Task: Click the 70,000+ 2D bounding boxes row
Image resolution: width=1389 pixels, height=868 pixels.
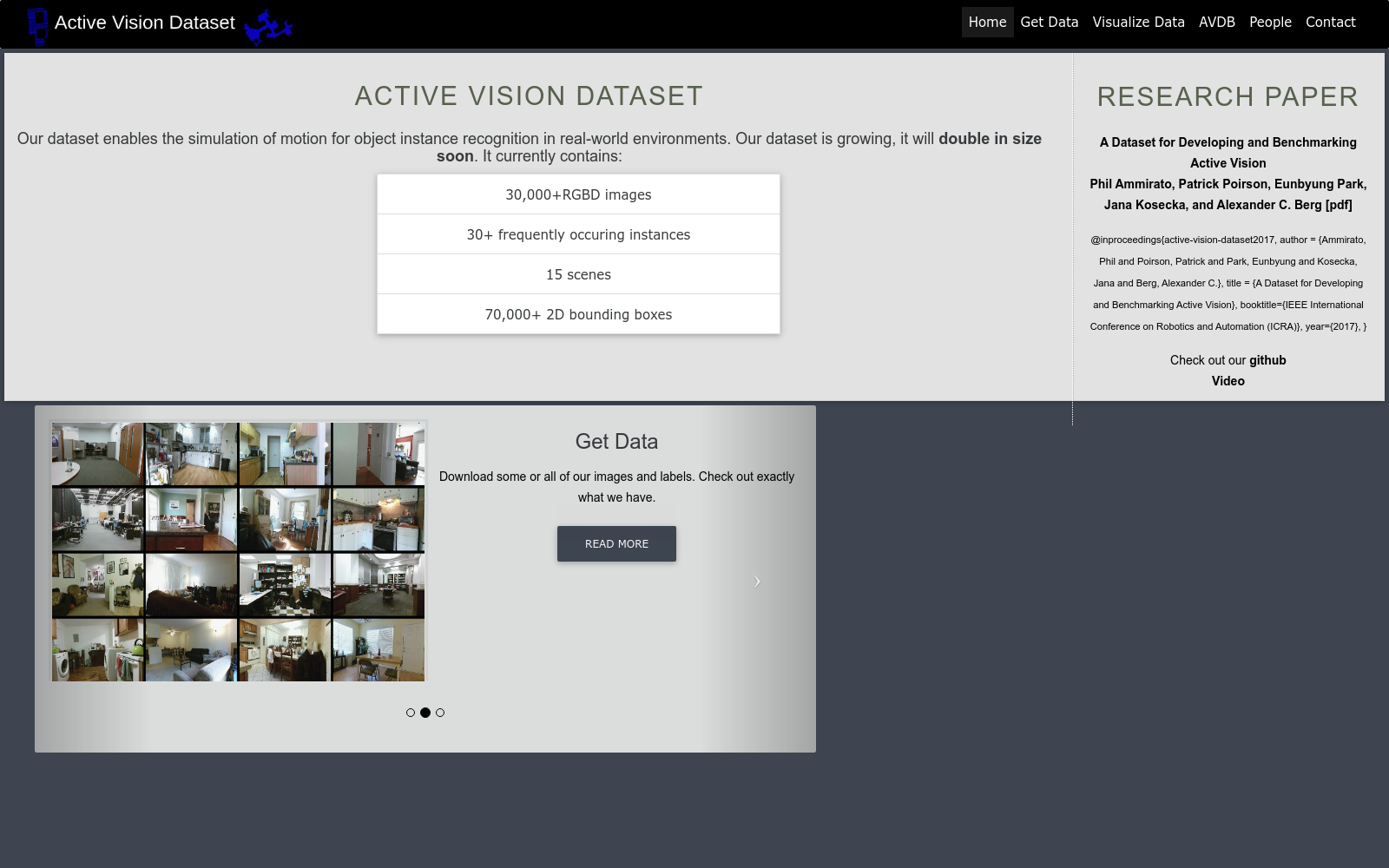Action: click(x=578, y=314)
